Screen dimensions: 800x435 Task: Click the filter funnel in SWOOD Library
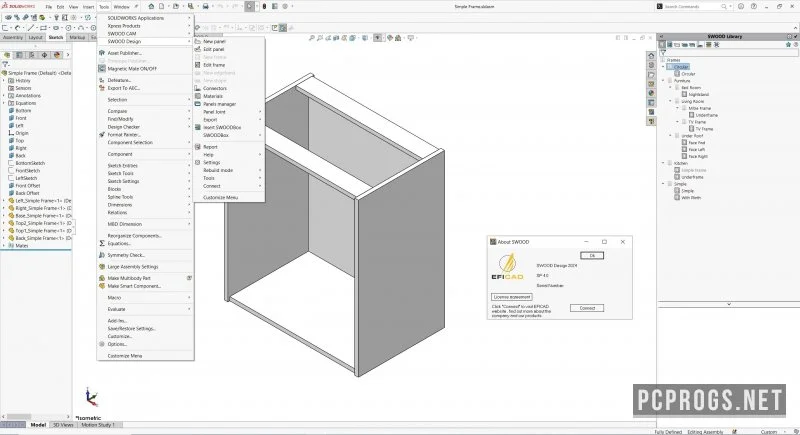tap(663, 53)
